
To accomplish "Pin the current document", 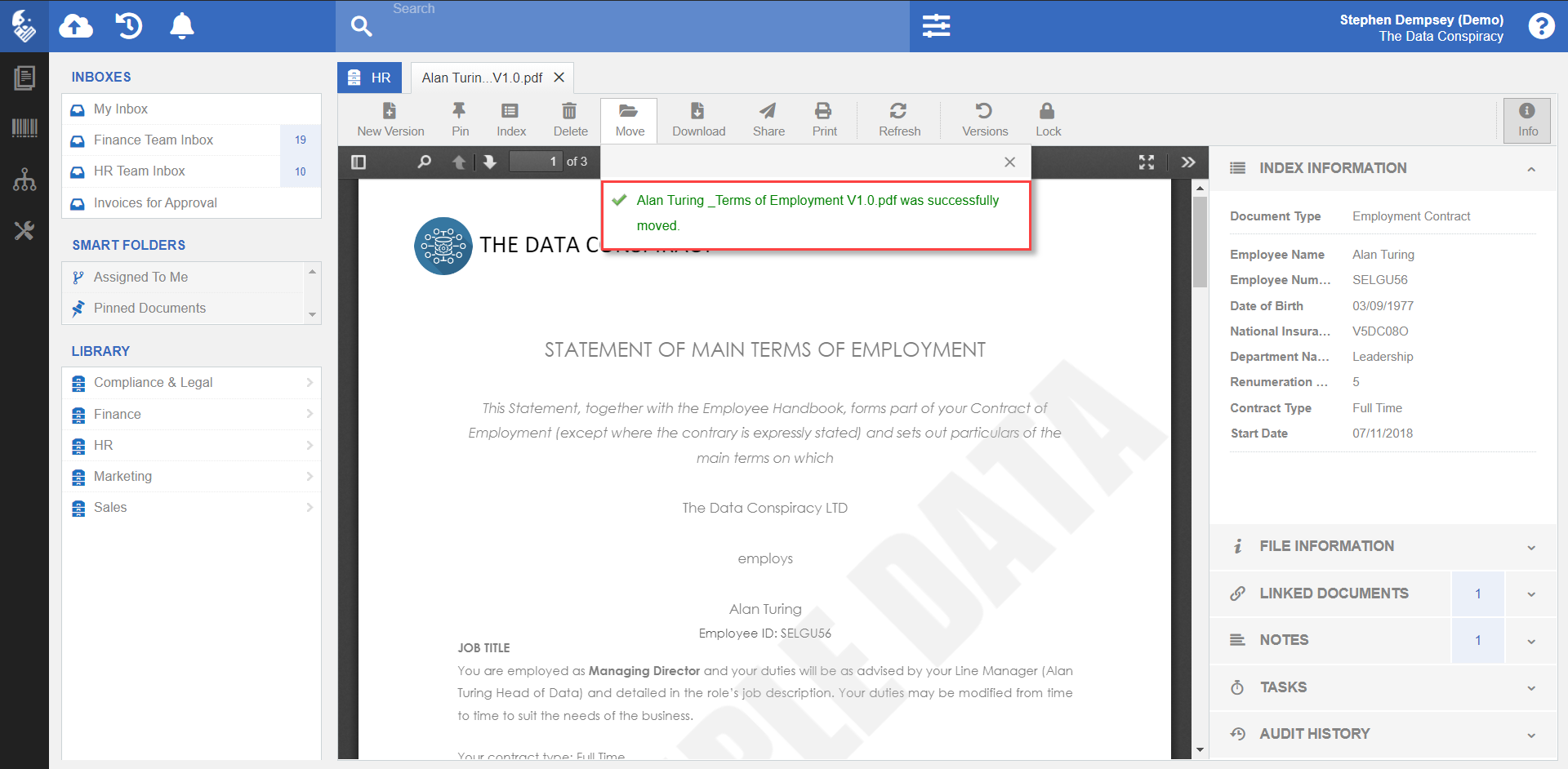I will [460, 120].
